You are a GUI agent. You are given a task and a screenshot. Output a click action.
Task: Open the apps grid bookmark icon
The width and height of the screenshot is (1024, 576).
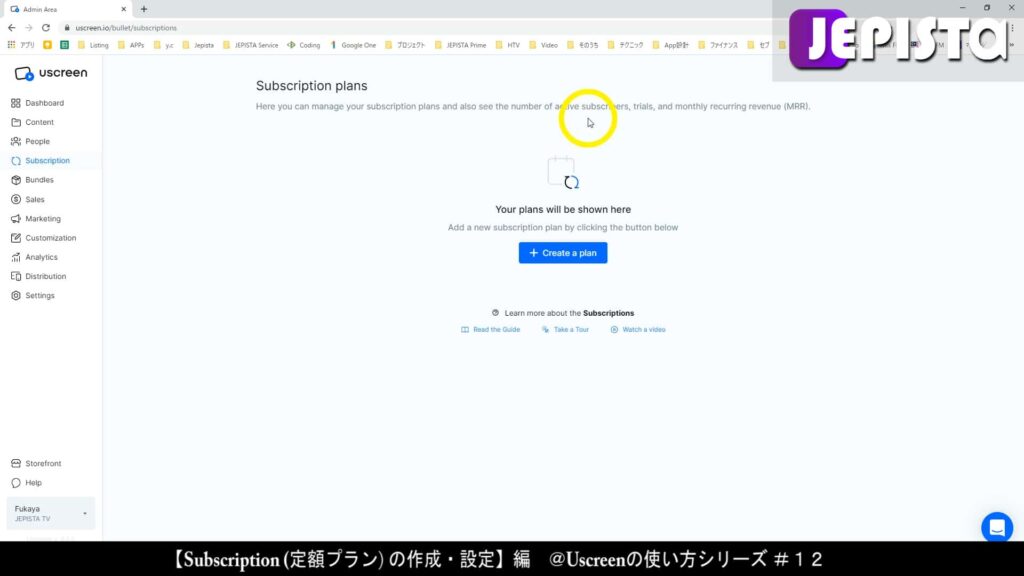pyautogui.click(x=11, y=45)
